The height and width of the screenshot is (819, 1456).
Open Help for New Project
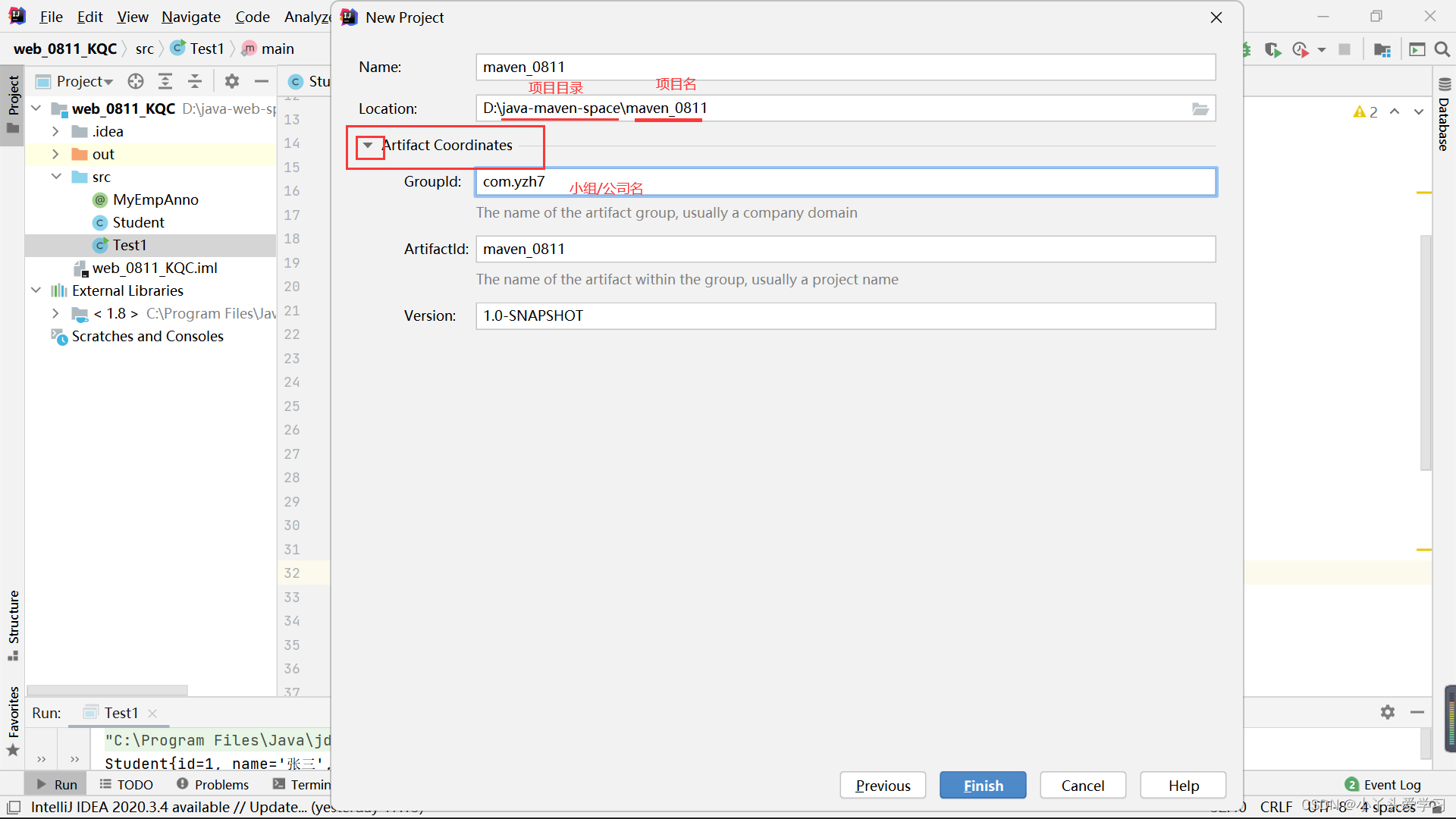(x=1183, y=785)
